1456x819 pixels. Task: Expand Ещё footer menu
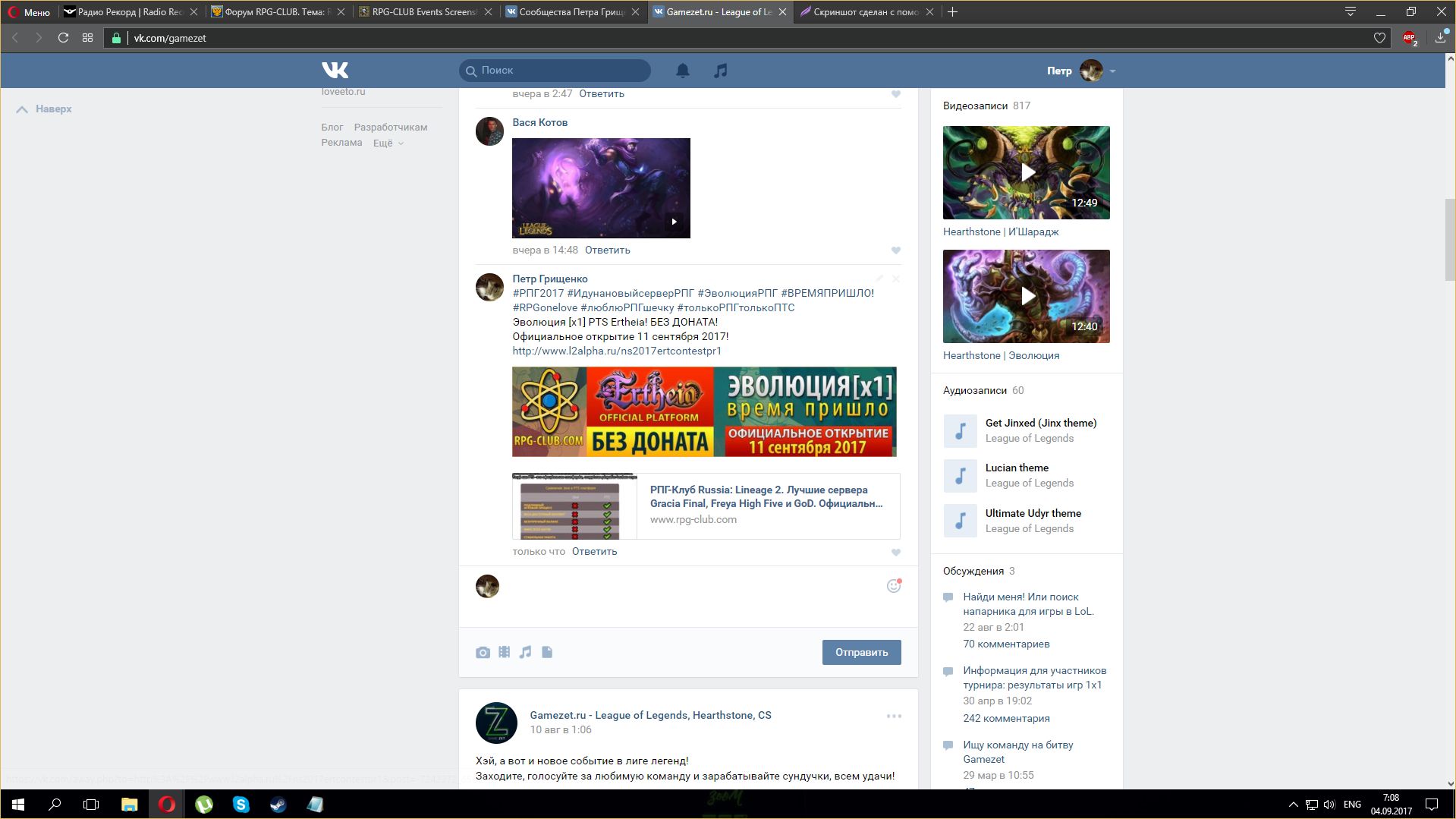(x=388, y=143)
